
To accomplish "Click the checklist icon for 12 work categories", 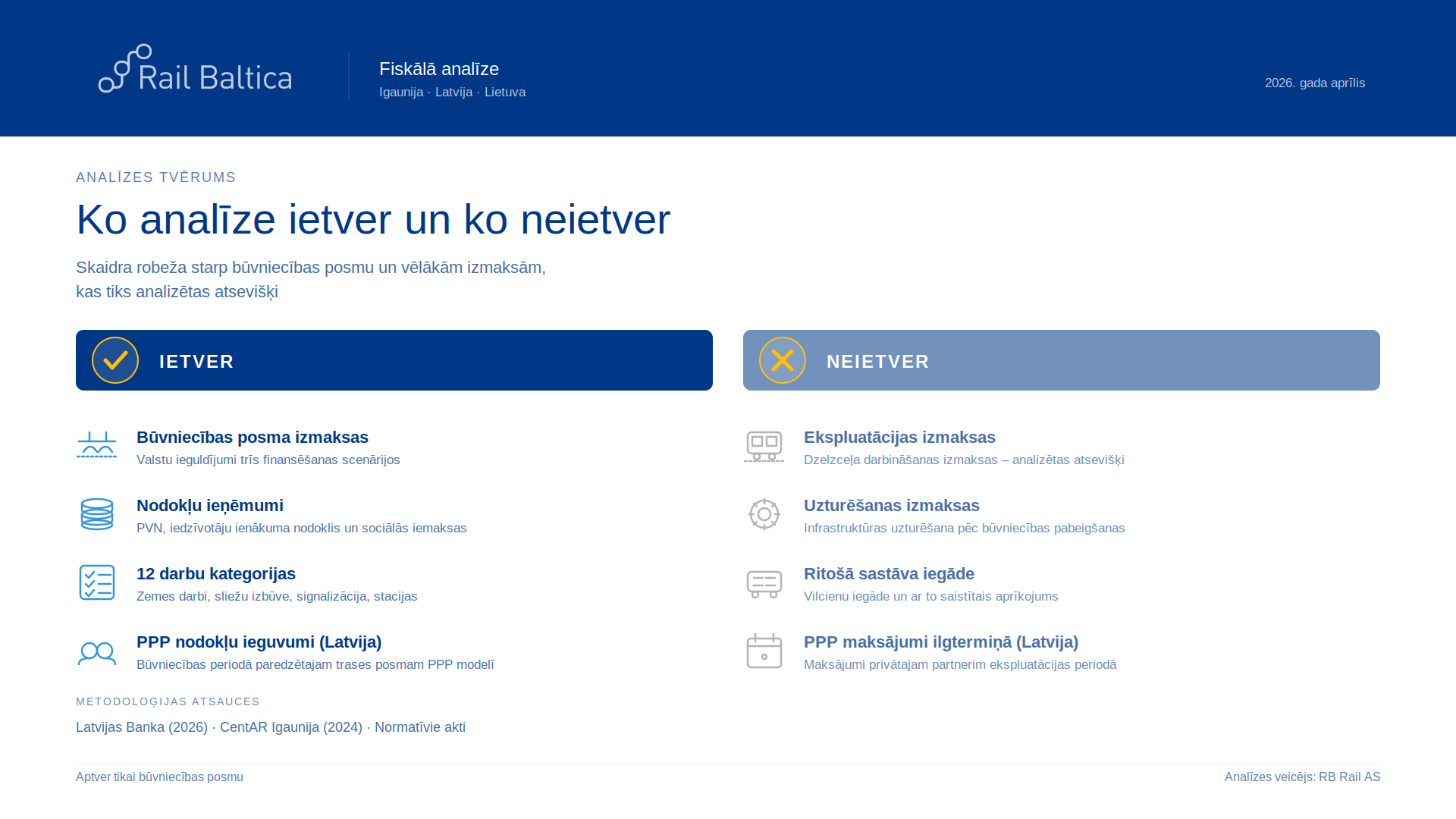I will [97, 582].
